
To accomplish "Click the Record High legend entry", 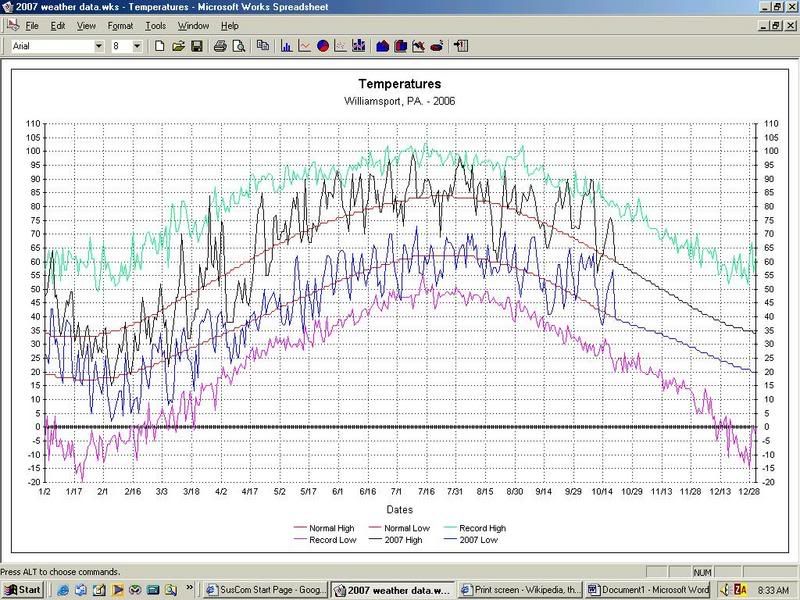I will pyautogui.click(x=475, y=528).
